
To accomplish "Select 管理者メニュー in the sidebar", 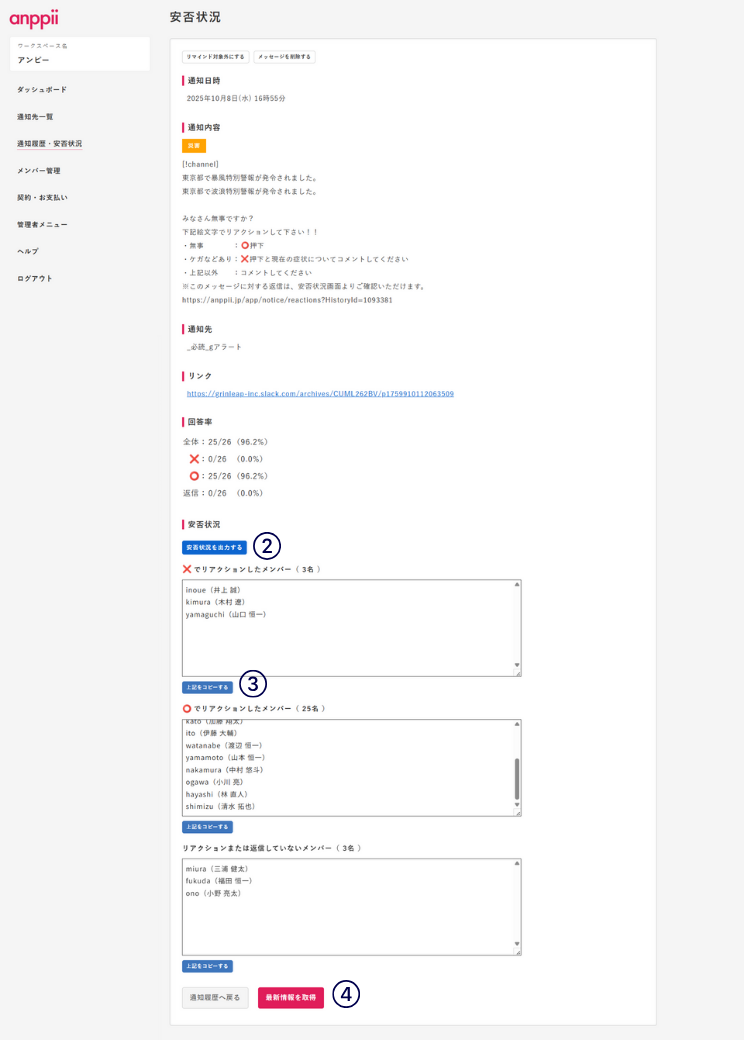I will [x=42, y=225].
